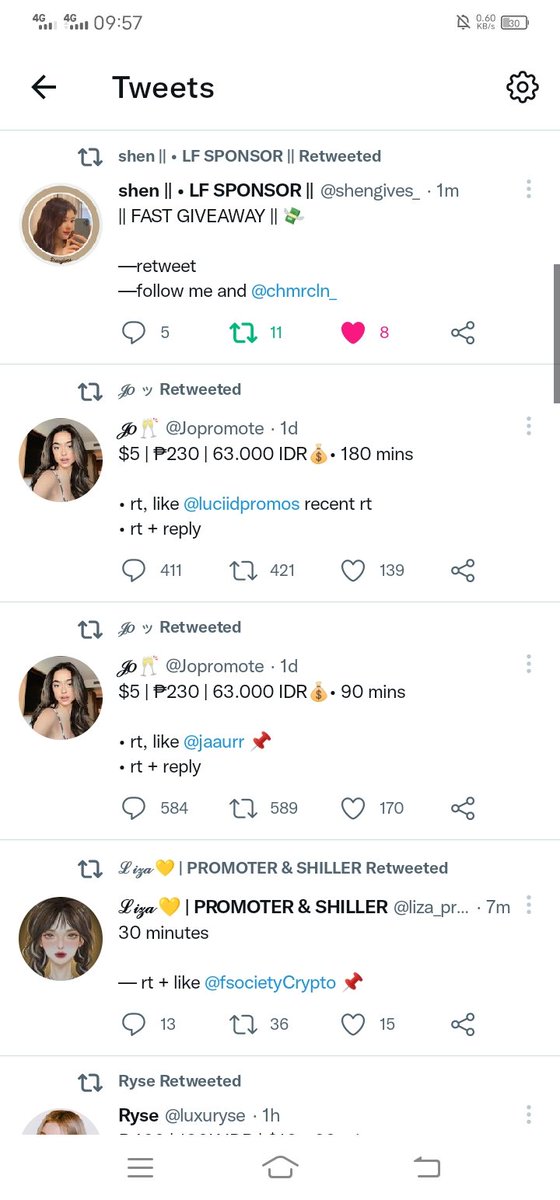Visit the @fsocietyCrypto mention

point(270,983)
